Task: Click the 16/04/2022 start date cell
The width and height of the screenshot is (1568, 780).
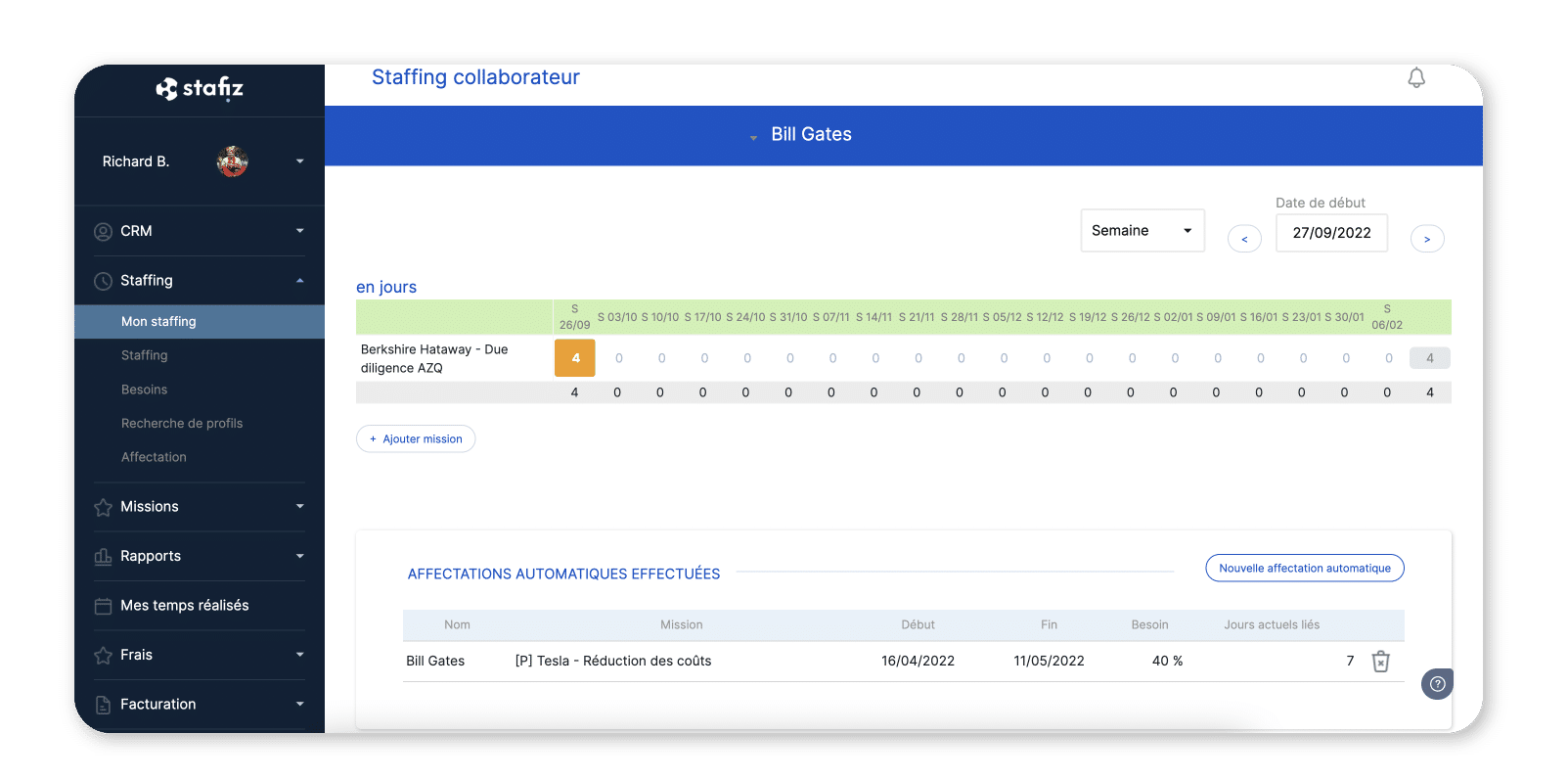Action: coord(918,661)
